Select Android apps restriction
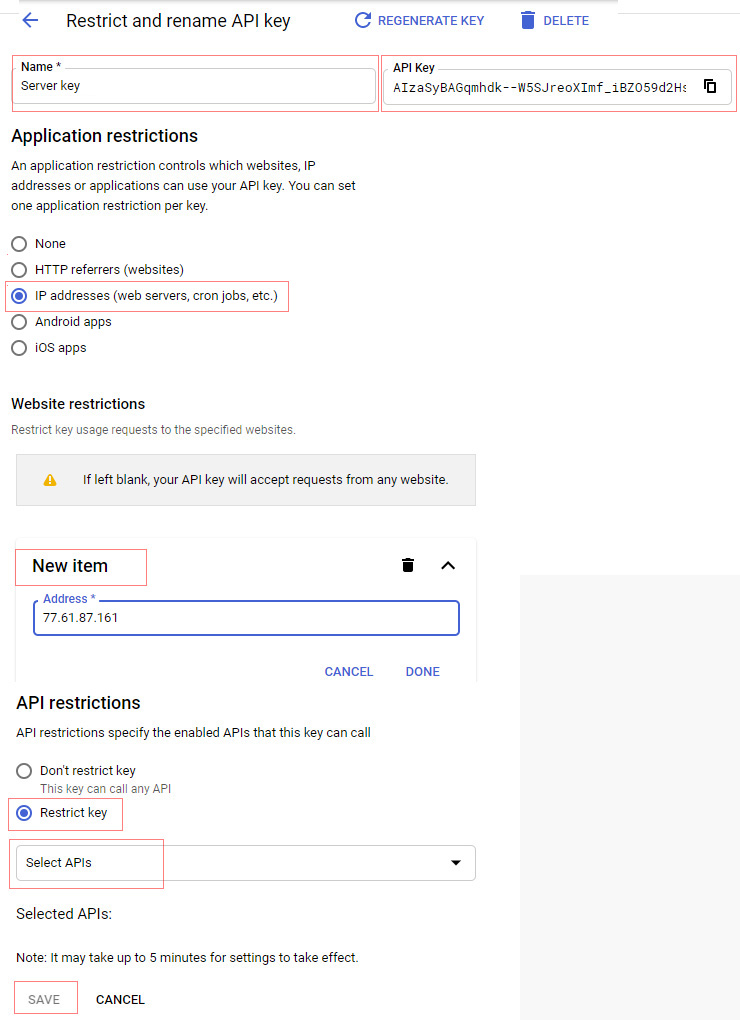 coord(19,322)
